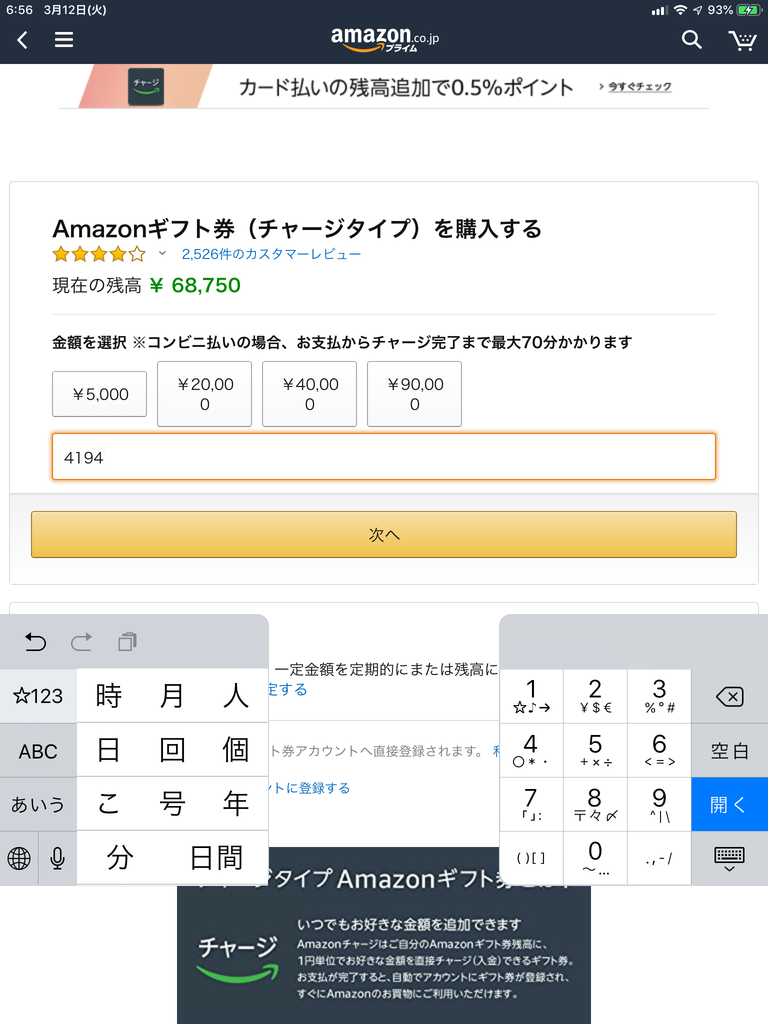Tap the number 9 key

pos(659,805)
